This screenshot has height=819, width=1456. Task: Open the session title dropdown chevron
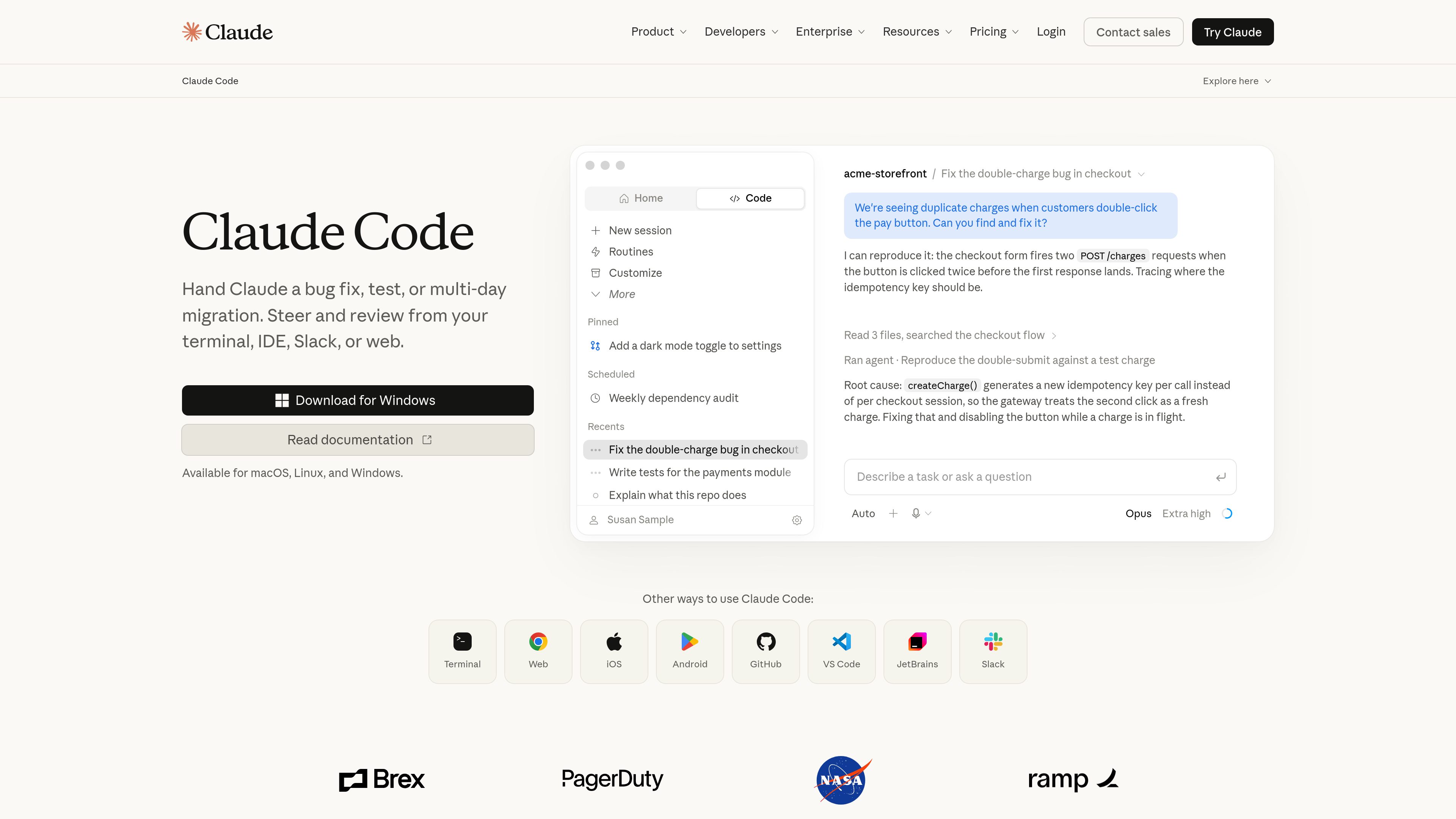1141,174
